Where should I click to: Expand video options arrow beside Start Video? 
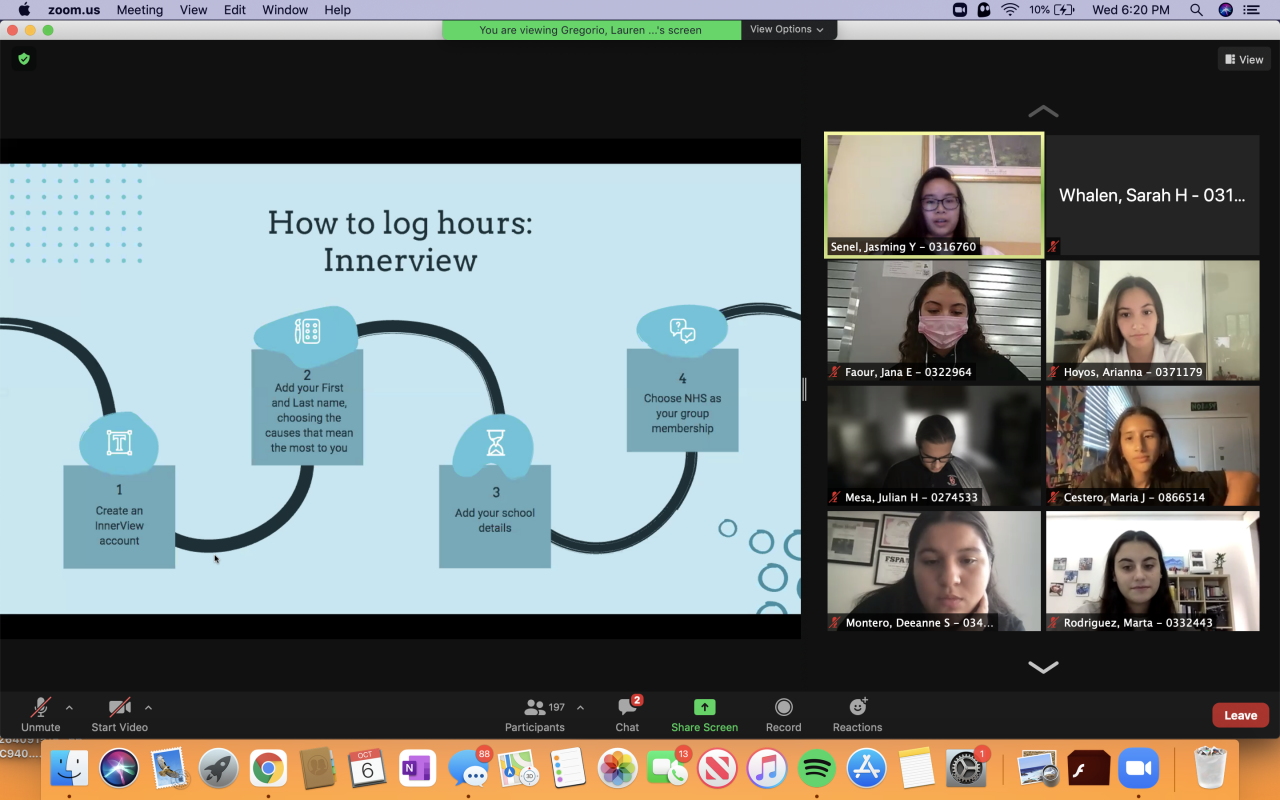pyautogui.click(x=148, y=707)
